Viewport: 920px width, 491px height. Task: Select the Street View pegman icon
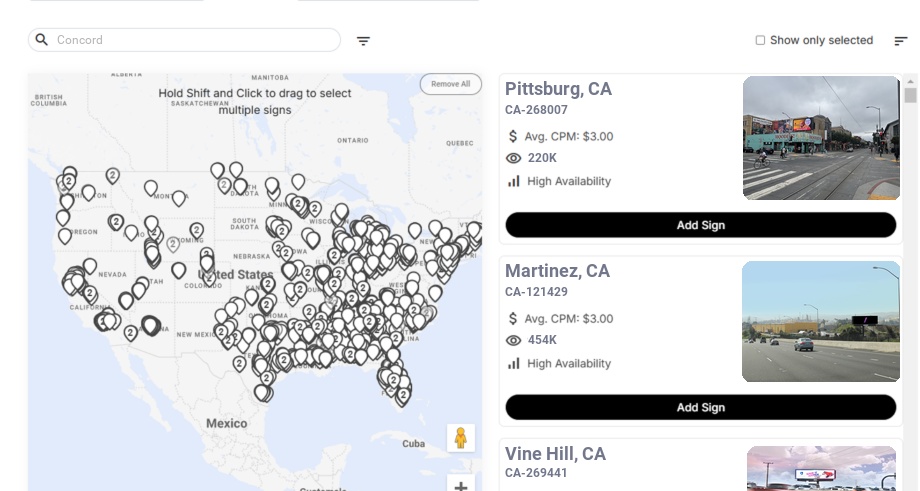point(460,438)
